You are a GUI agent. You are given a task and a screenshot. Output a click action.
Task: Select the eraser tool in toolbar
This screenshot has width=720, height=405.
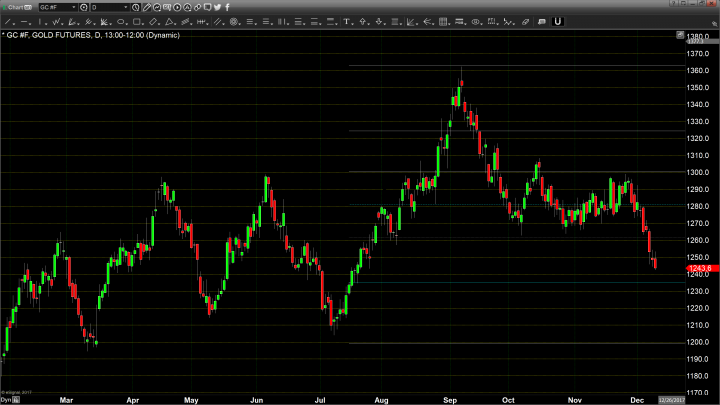coord(525,22)
